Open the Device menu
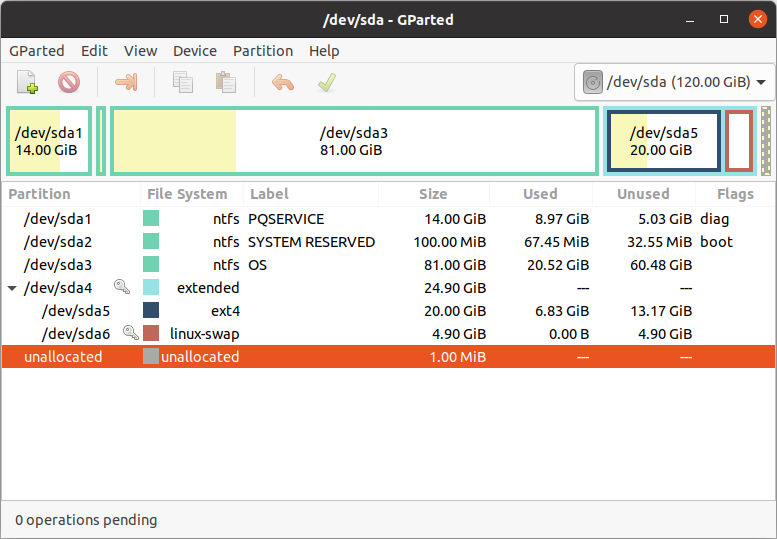777x539 pixels. tap(195, 51)
